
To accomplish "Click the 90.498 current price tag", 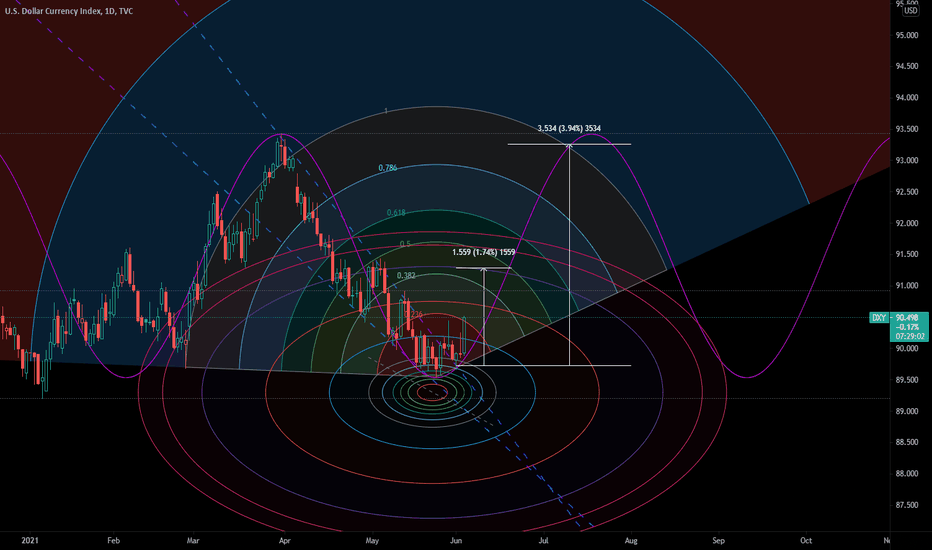I will [906, 318].
